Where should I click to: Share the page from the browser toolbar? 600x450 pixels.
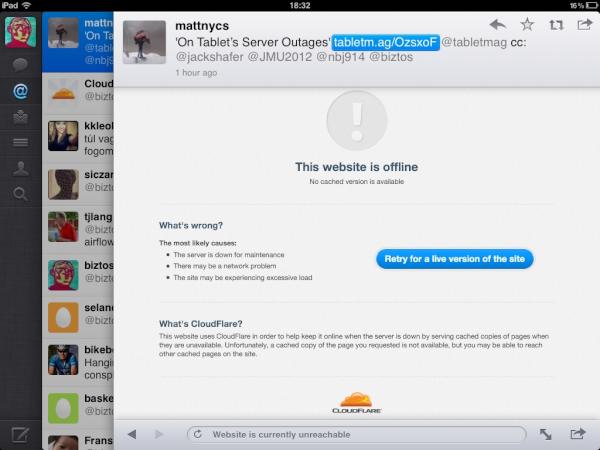(x=577, y=434)
